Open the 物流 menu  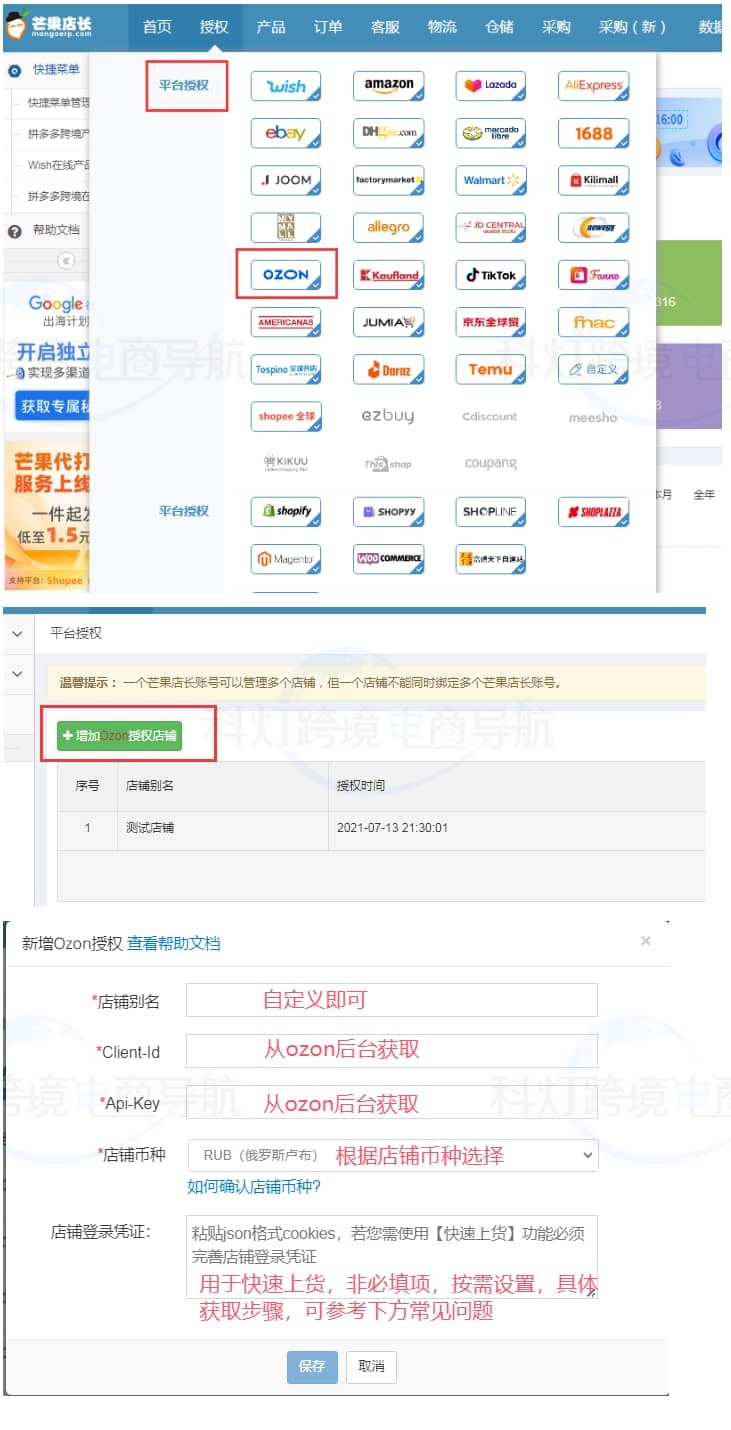point(442,27)
